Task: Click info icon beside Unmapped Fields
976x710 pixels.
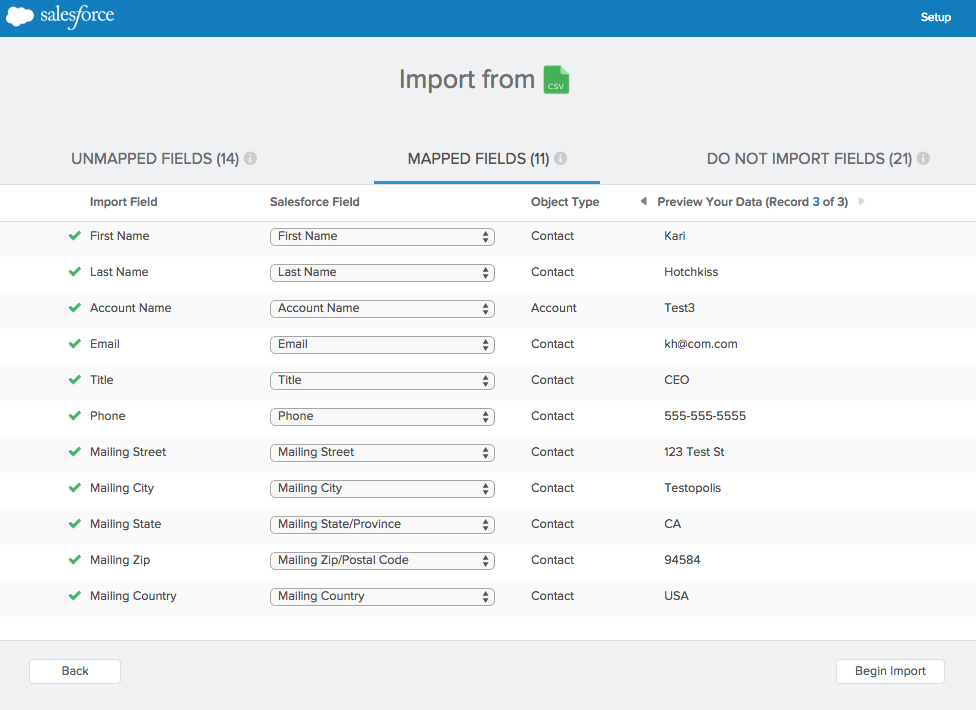Action: (250, 159)
